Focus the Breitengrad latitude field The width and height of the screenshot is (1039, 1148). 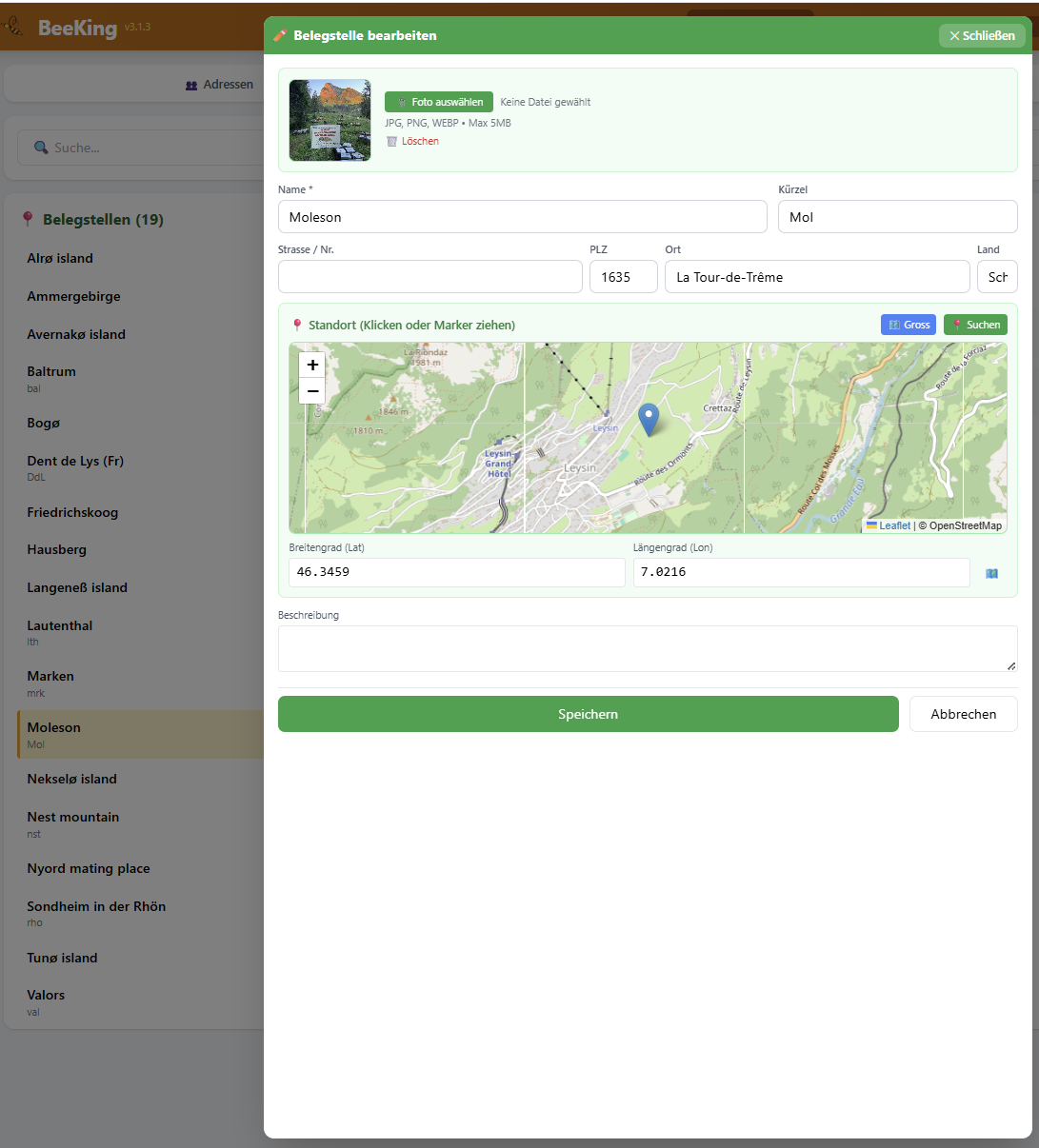(x=457, y=572)
